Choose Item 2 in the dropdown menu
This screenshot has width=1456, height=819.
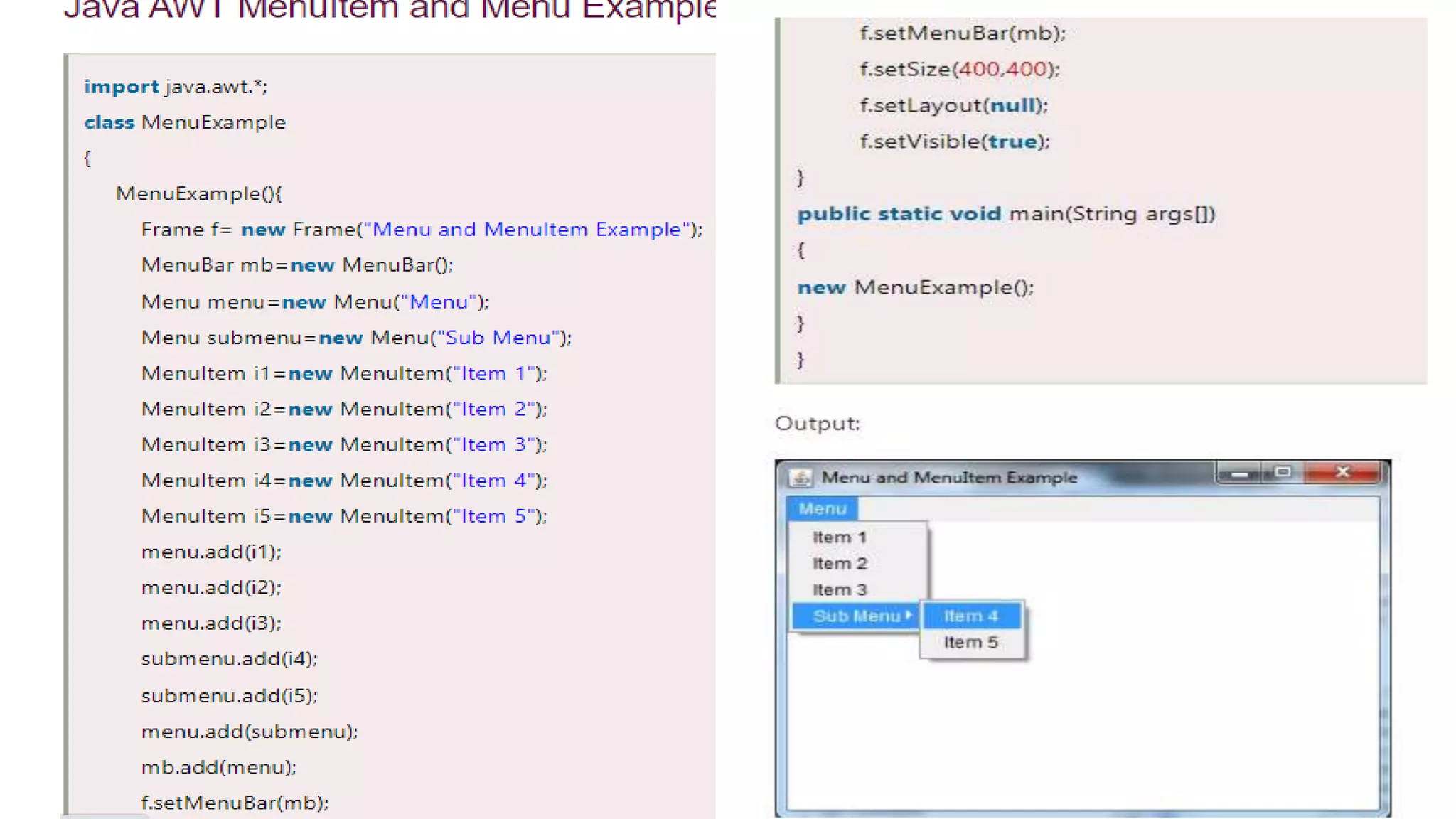(x=840, y=564)
